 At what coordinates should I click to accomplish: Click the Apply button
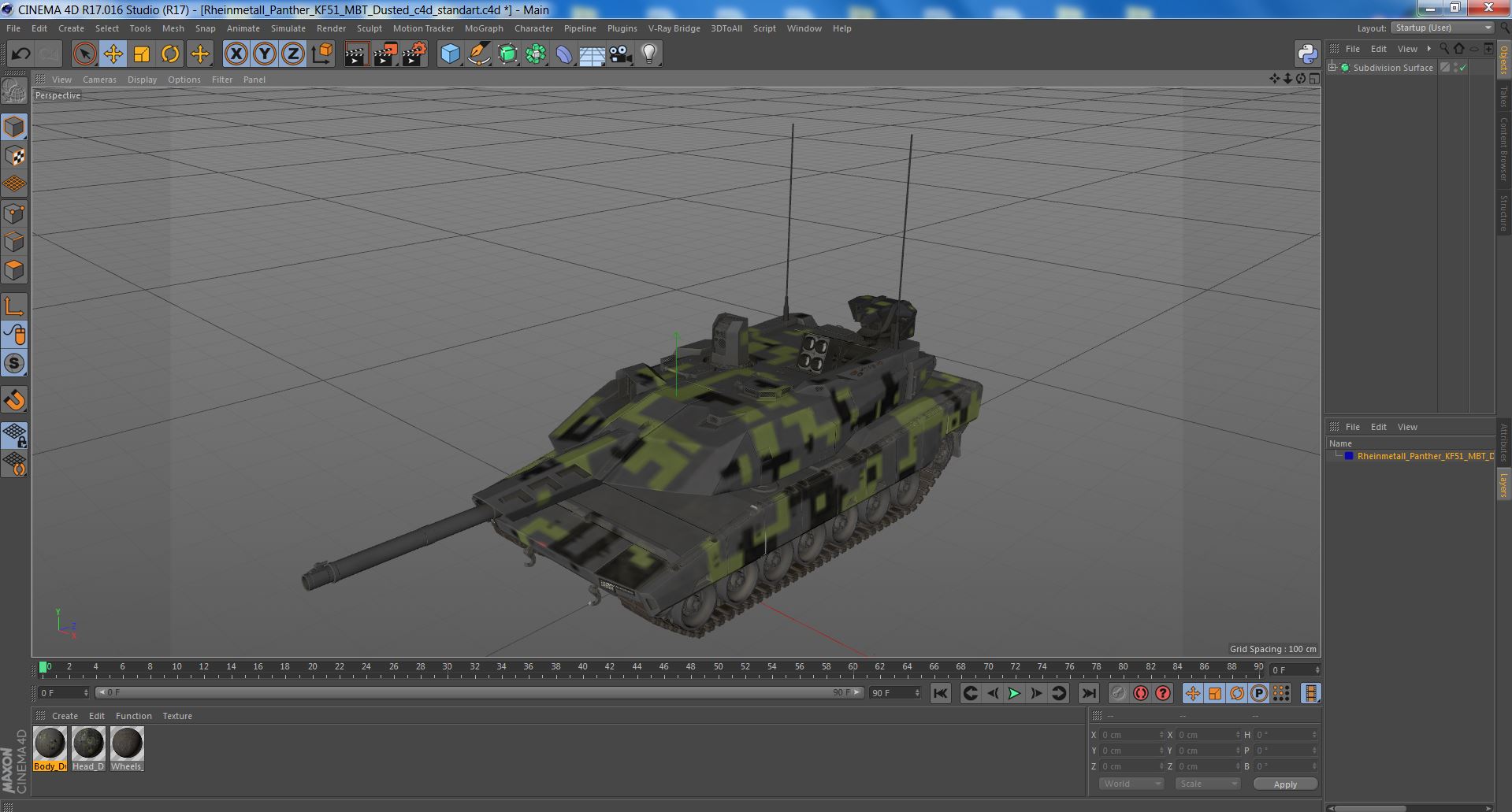pyautogui.click(x=1285, y=784)
